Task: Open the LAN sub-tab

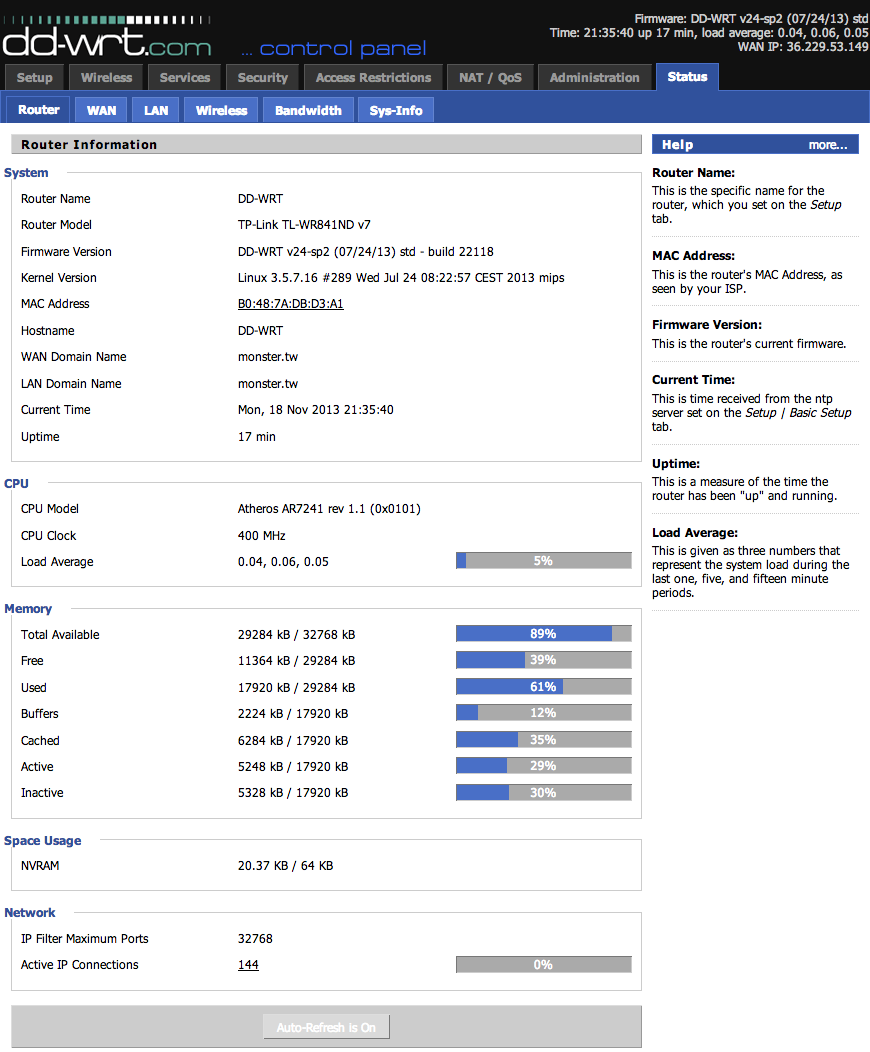Action: tap(156, 111)
